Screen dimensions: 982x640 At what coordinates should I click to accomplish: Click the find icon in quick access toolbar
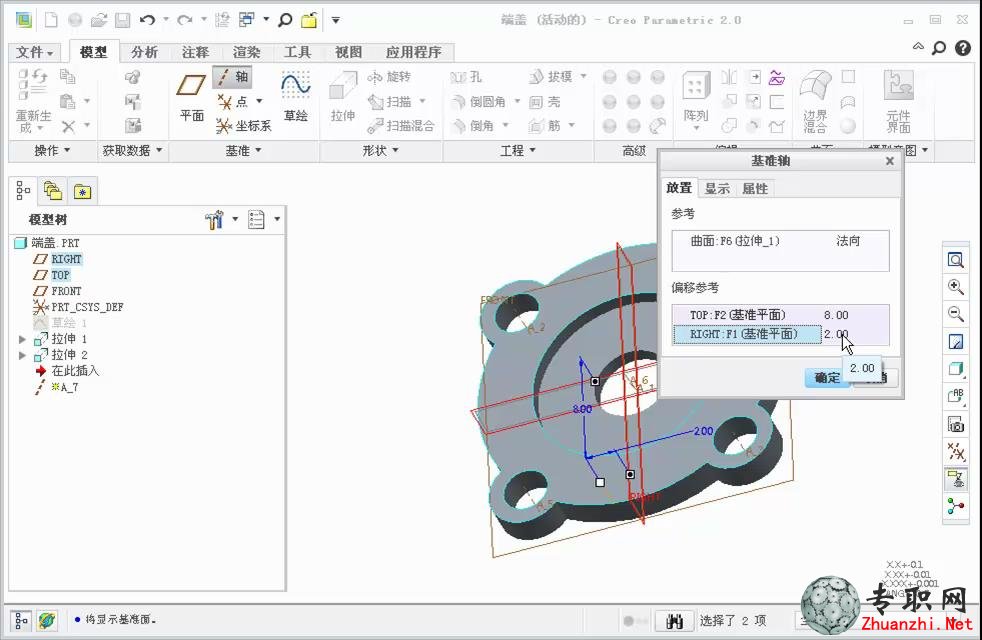pyautogui.click(x=285, y=20)
